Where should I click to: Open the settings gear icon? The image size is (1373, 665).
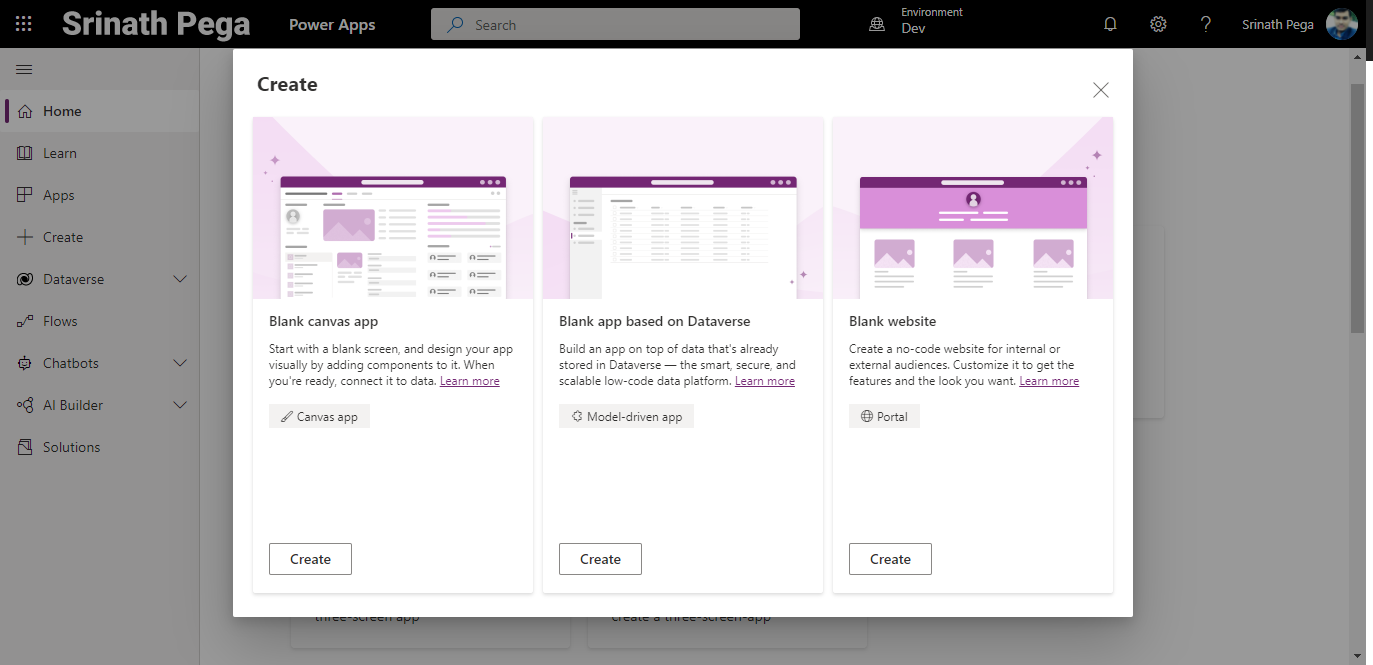tap(1158, 24)
